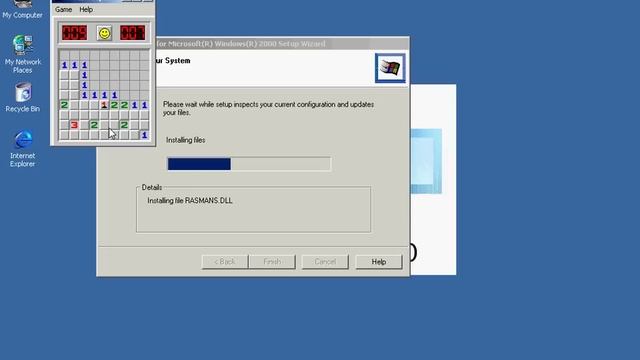Click the Minesweeper timer display showing 007

pos(133,33)
